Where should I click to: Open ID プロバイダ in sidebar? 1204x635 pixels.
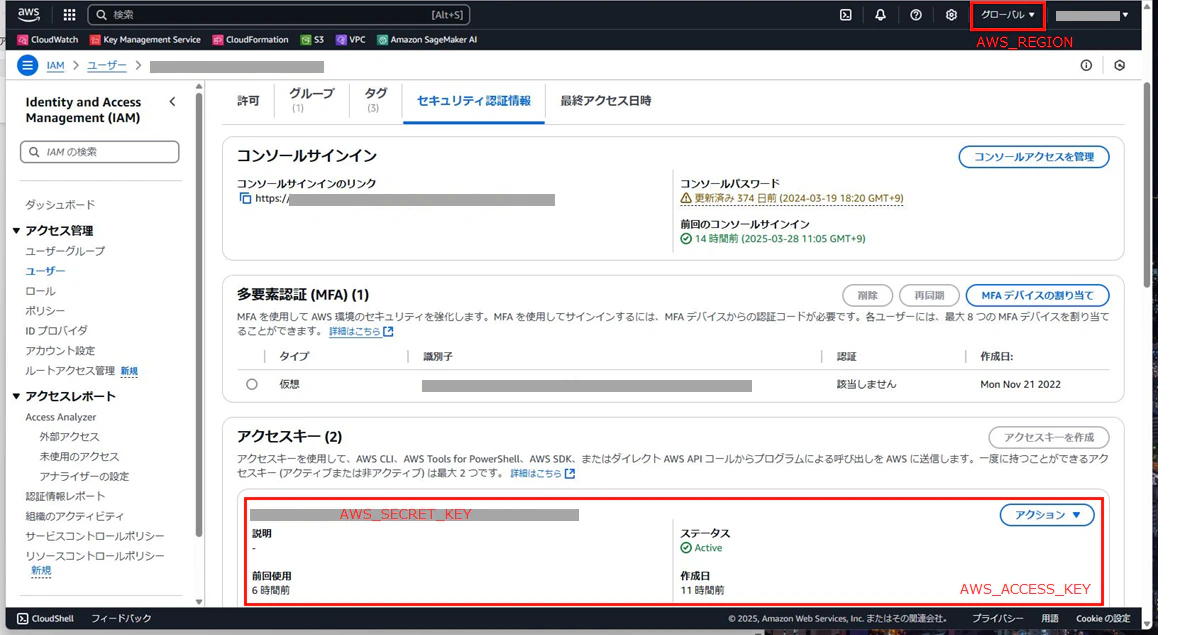(56, 330)
